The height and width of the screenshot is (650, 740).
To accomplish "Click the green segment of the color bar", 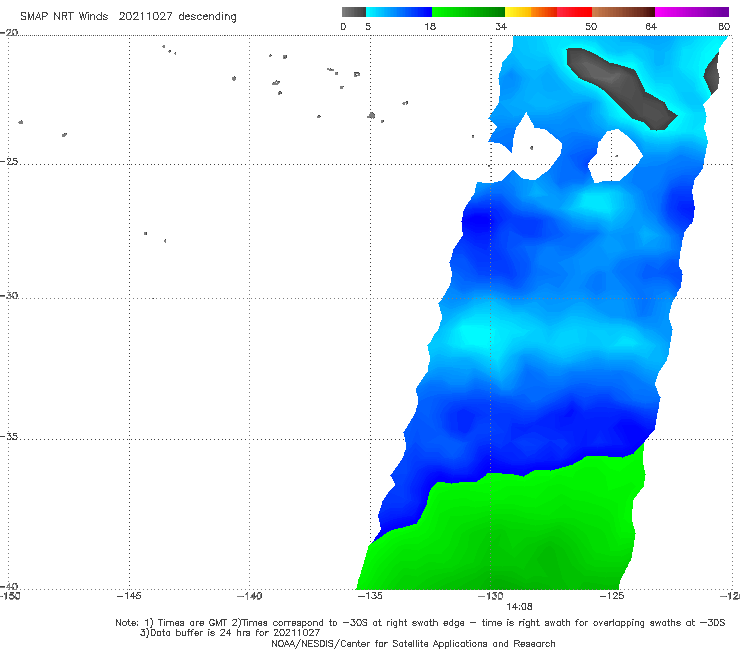I will (x=468, y=12).
